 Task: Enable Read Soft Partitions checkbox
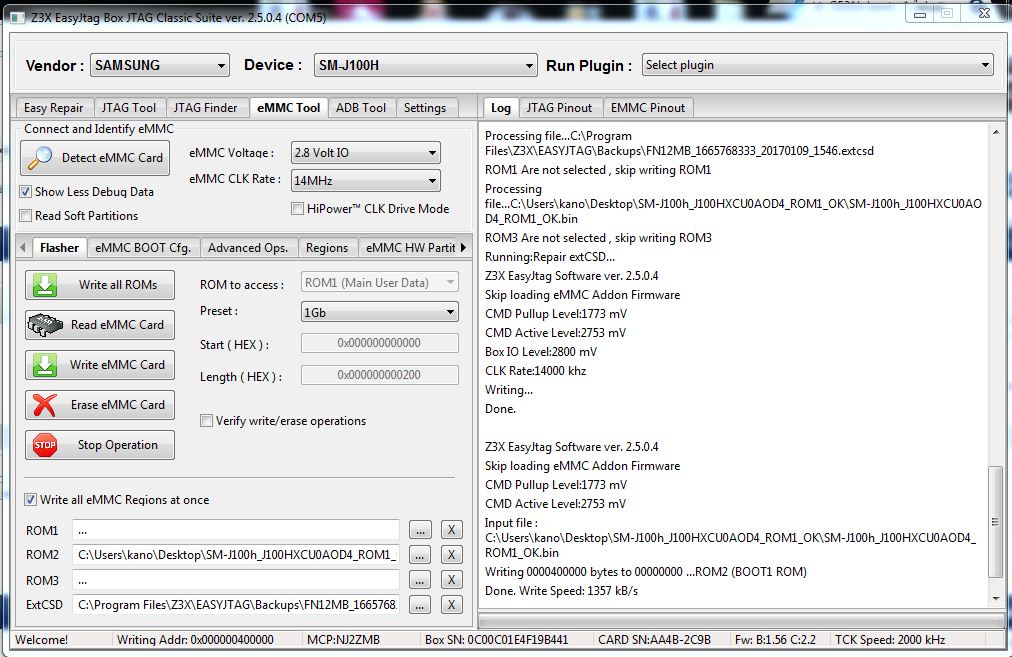coord(25,216)
